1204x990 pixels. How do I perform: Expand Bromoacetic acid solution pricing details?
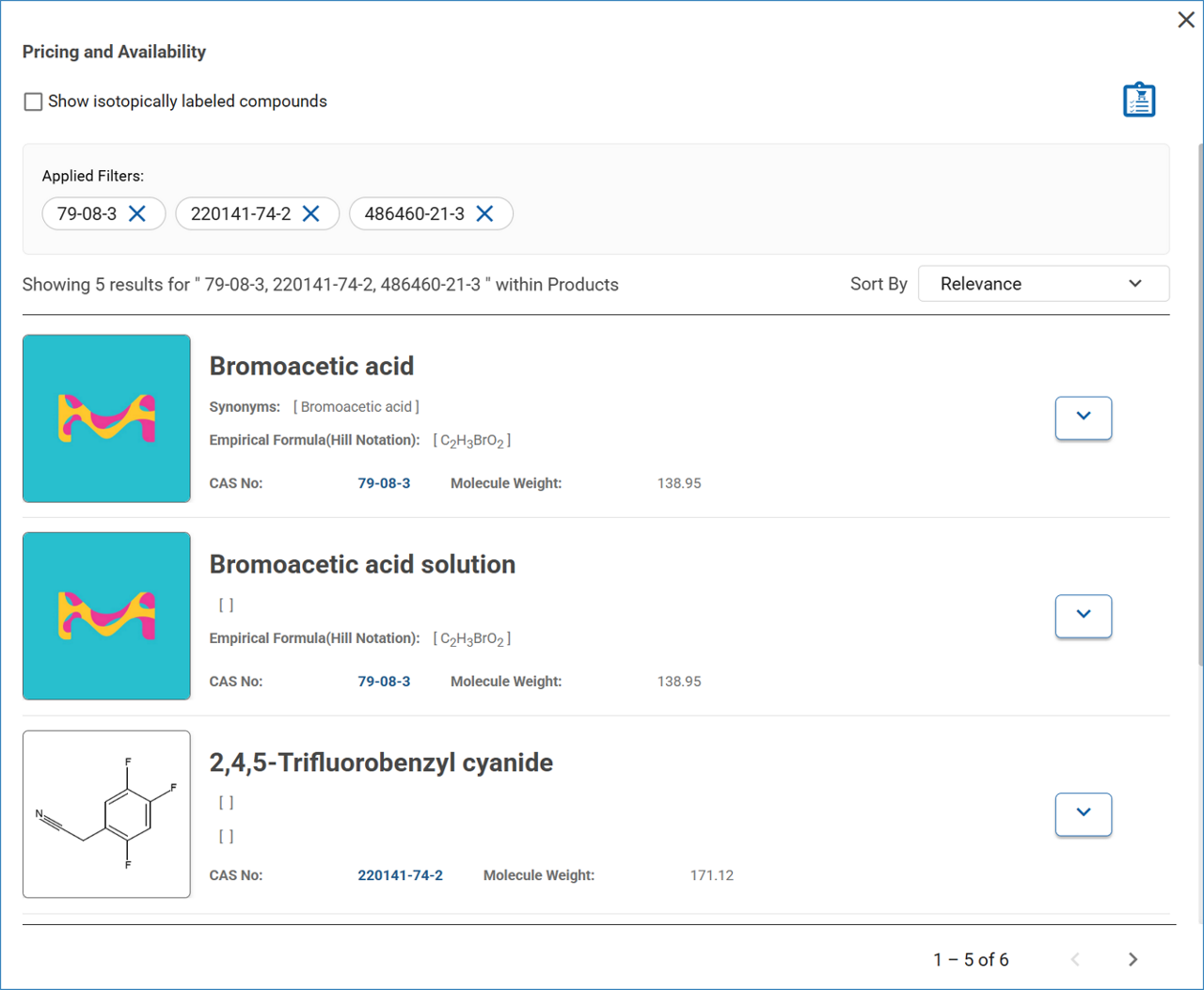(x=1083, y=616)
